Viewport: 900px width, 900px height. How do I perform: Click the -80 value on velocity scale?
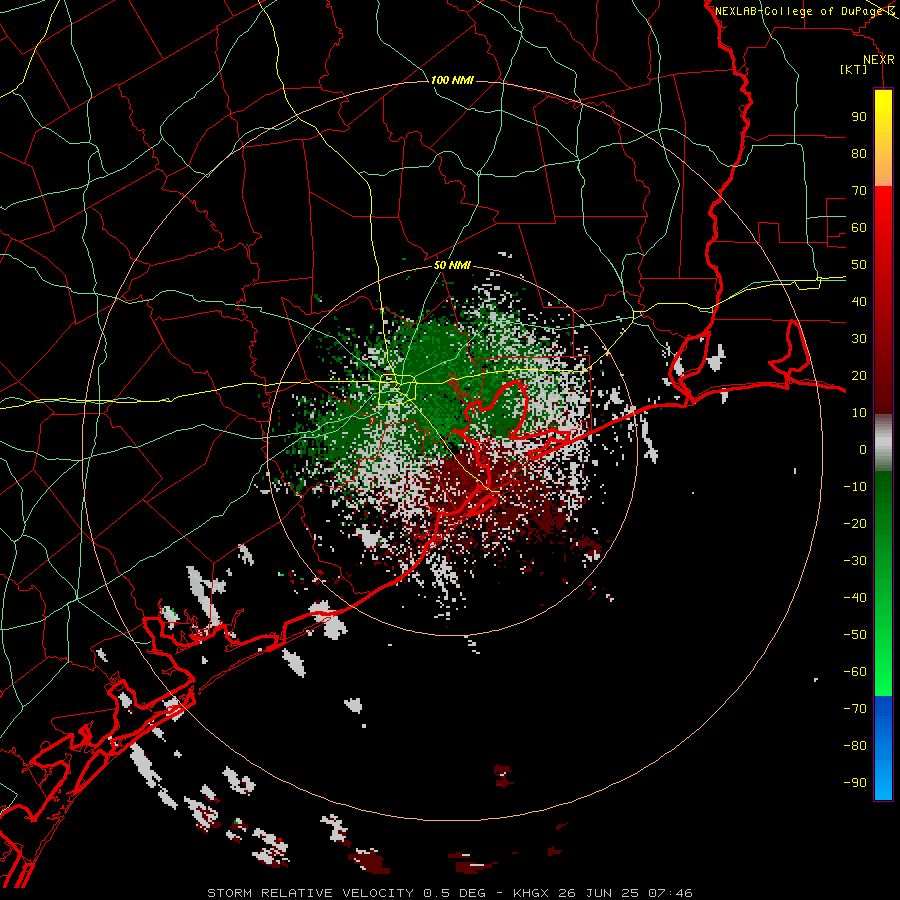855,746
